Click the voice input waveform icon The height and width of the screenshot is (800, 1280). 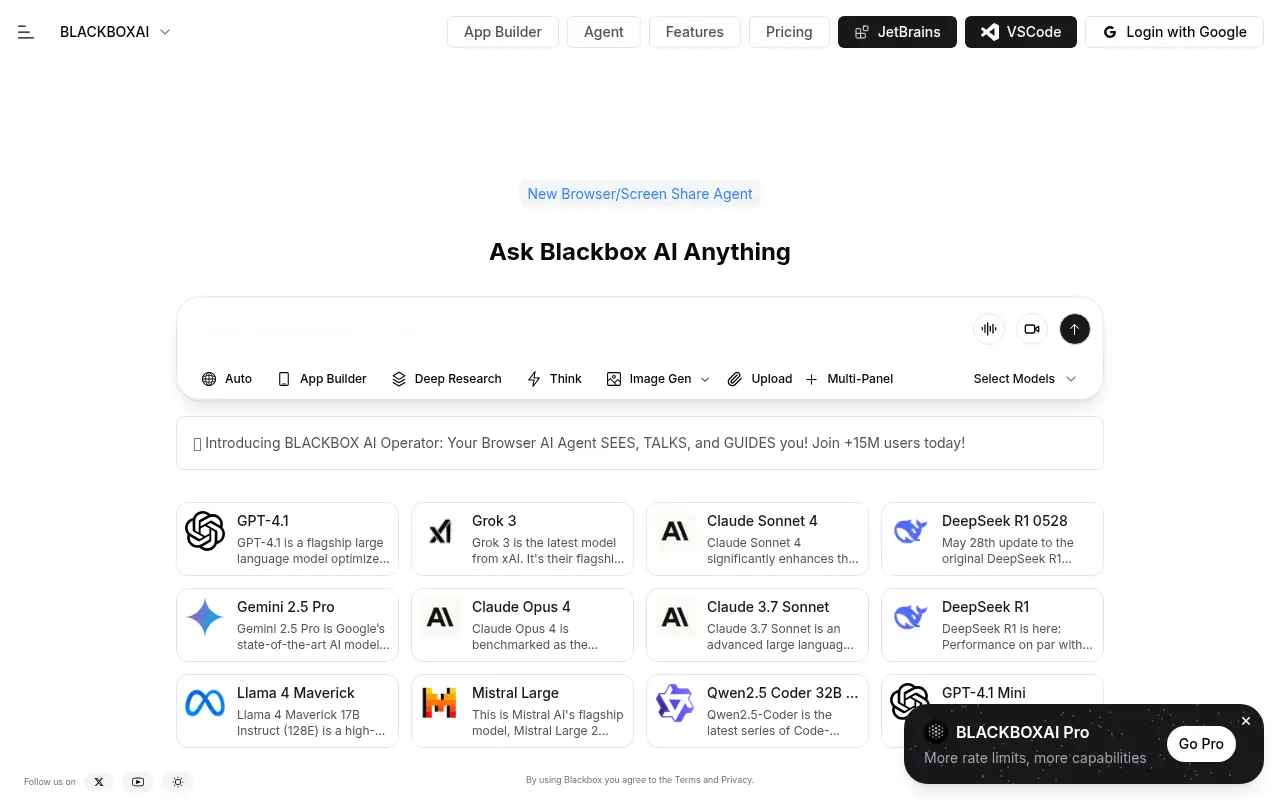pos(988,329)
